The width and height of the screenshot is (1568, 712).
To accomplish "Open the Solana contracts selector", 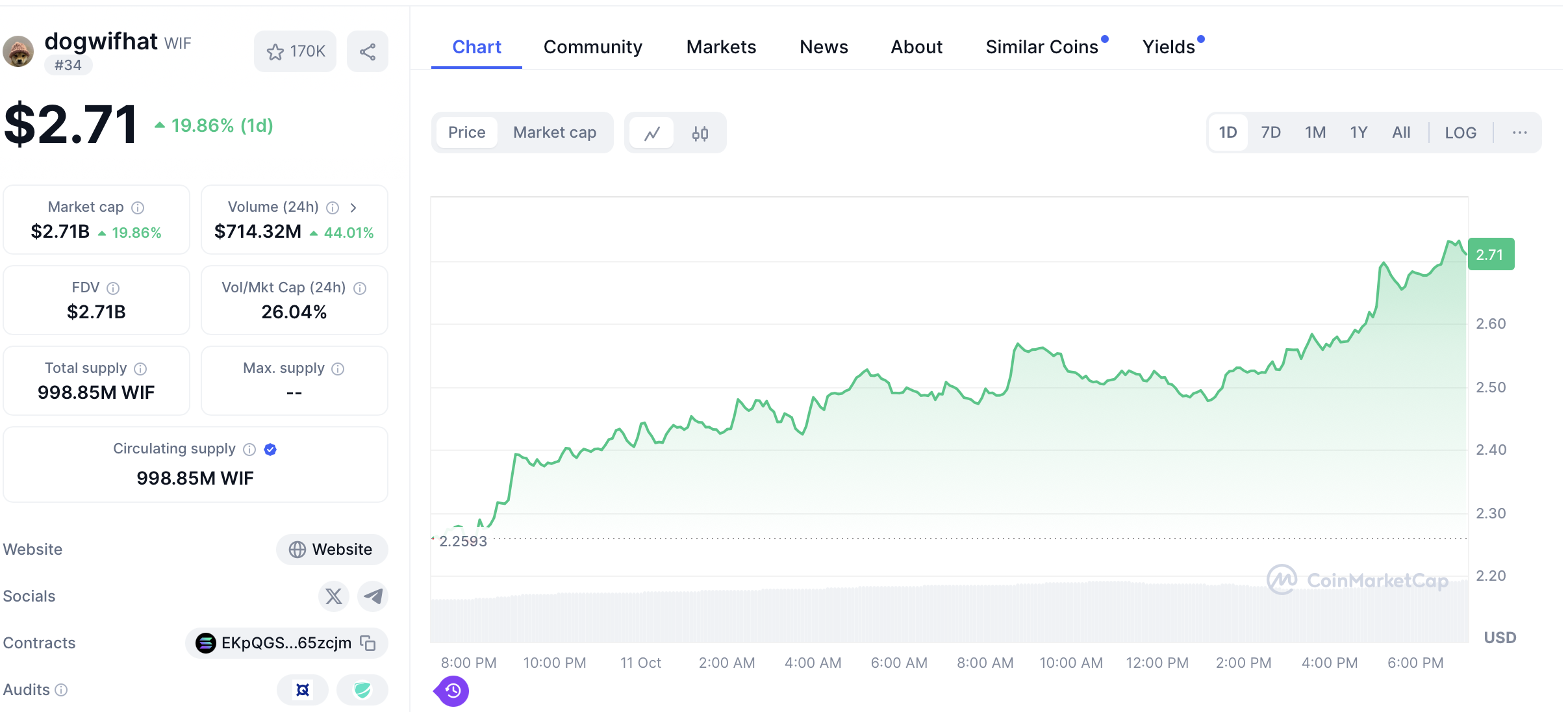I will [207, 643].
